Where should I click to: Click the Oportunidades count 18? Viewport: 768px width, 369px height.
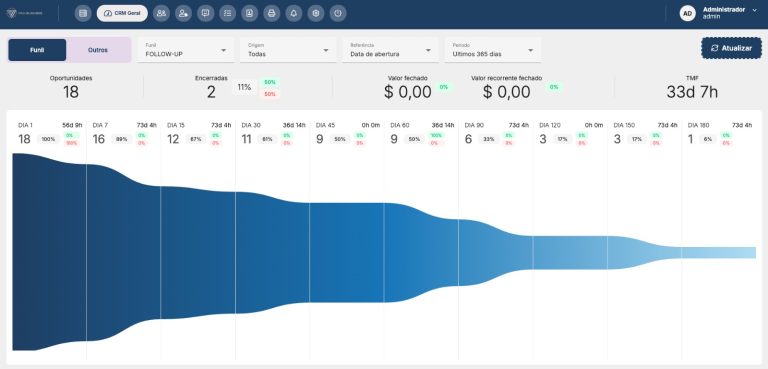(x=71, y=92)
